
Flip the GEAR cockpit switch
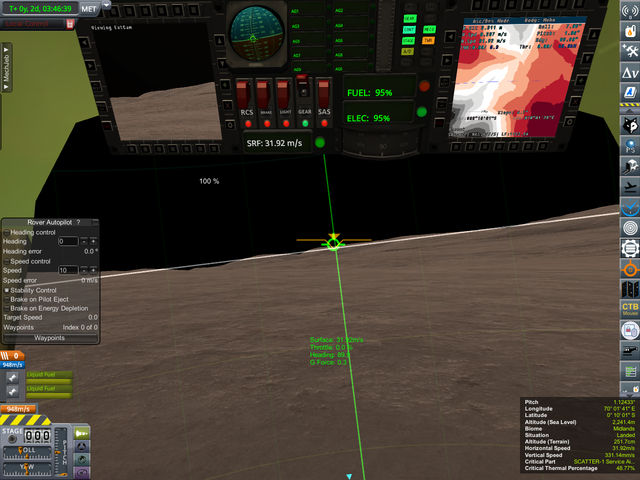(x=303, y=88)
